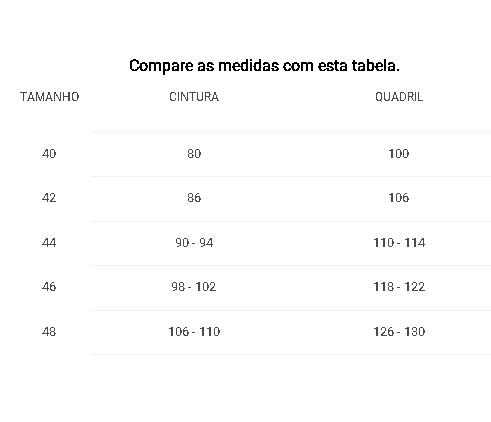Image resolution: width=491 pixels, height=422 pixels.
Task: Click waist range 106 - 110
Action: click(194, 332)
